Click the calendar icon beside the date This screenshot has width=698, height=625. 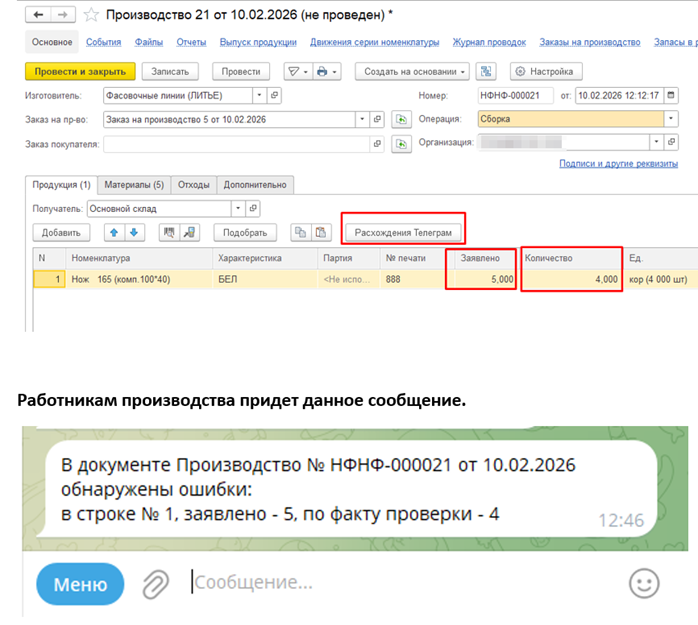pos(671,95)
